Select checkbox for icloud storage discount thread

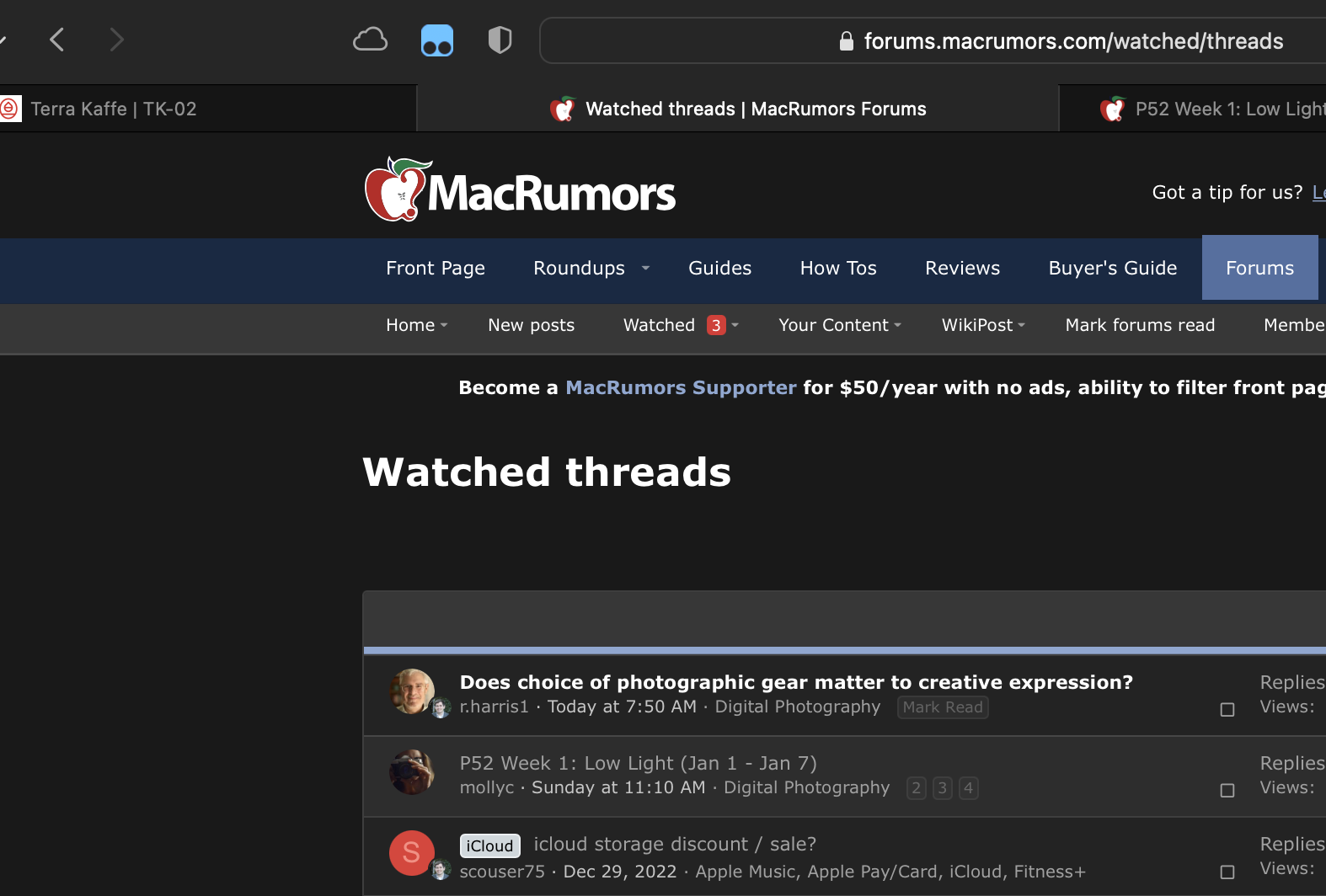1227,872
